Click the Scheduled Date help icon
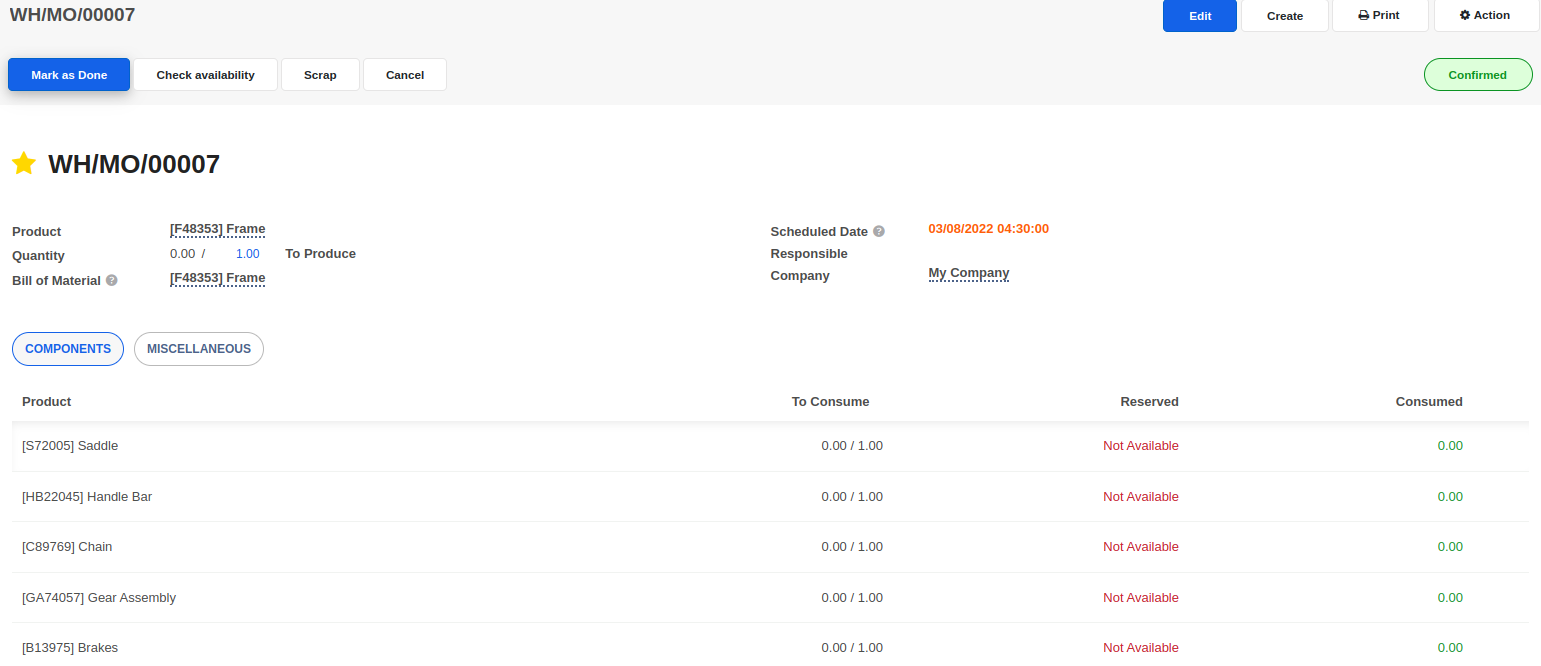Image resolution: width=1541 pixels, height=666 pixels. [x=879, y=231]
